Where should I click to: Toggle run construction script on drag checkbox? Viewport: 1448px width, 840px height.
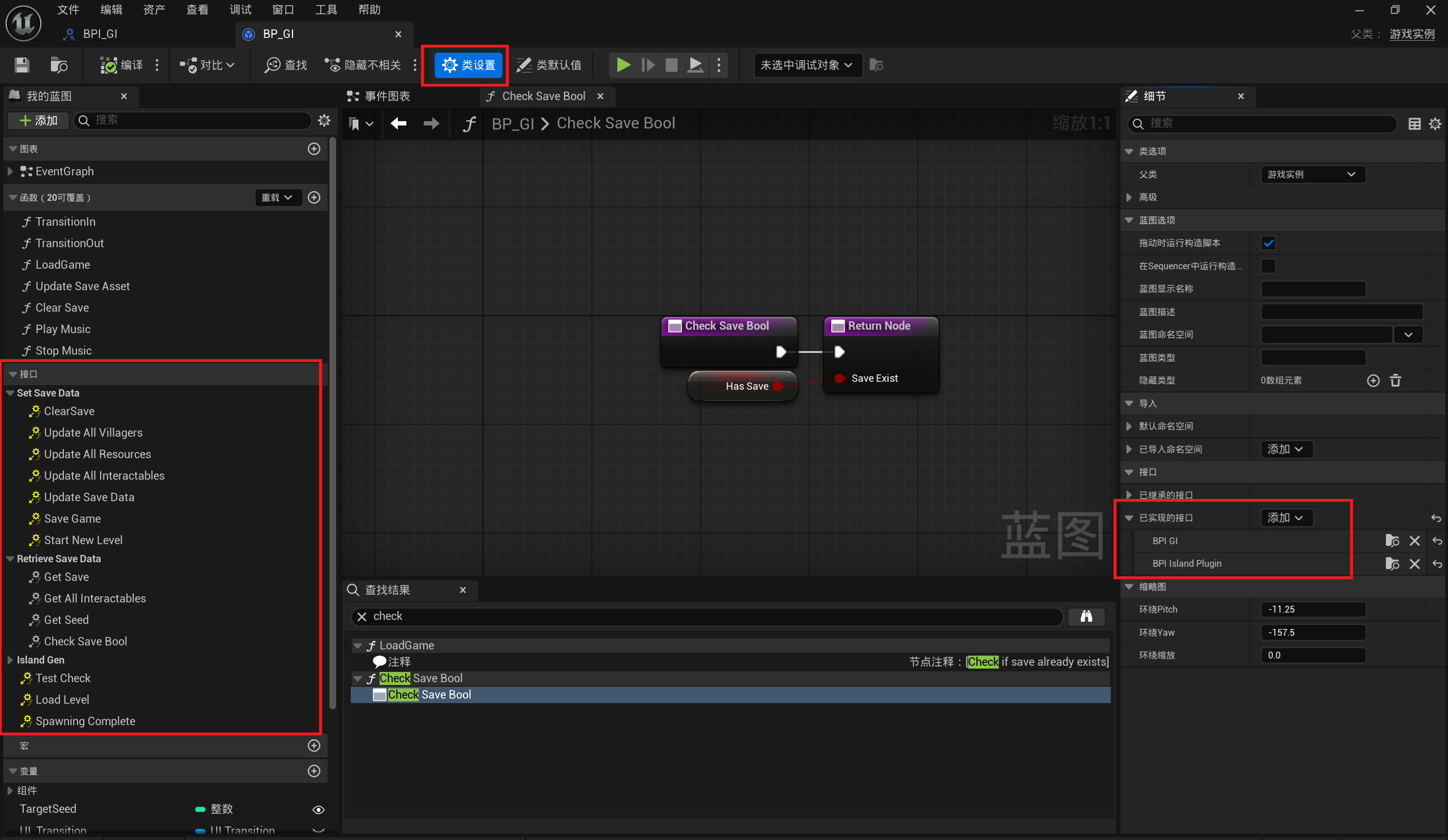[x=1268, y=243]
